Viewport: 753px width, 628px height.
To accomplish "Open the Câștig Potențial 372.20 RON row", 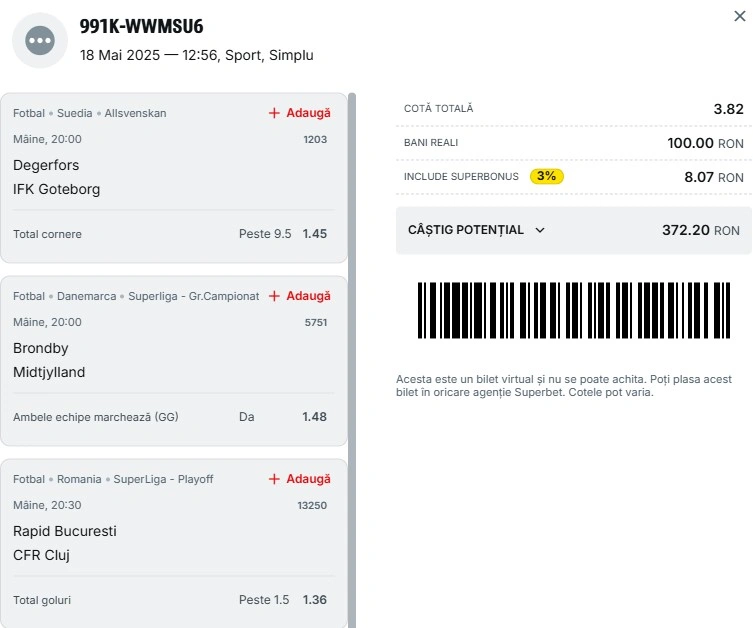I will pos(573,230).
